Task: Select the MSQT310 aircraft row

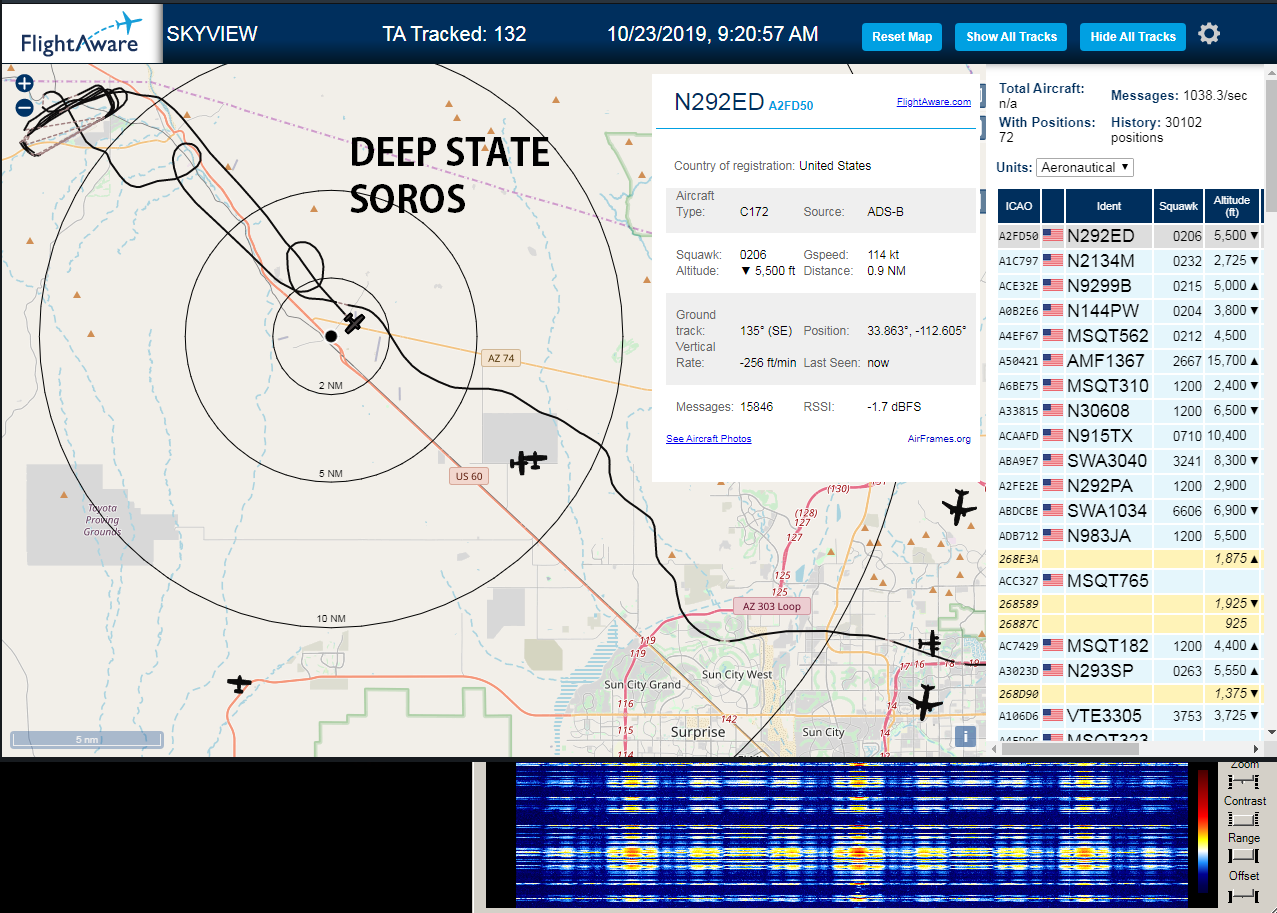Action: click(1129, 386)
